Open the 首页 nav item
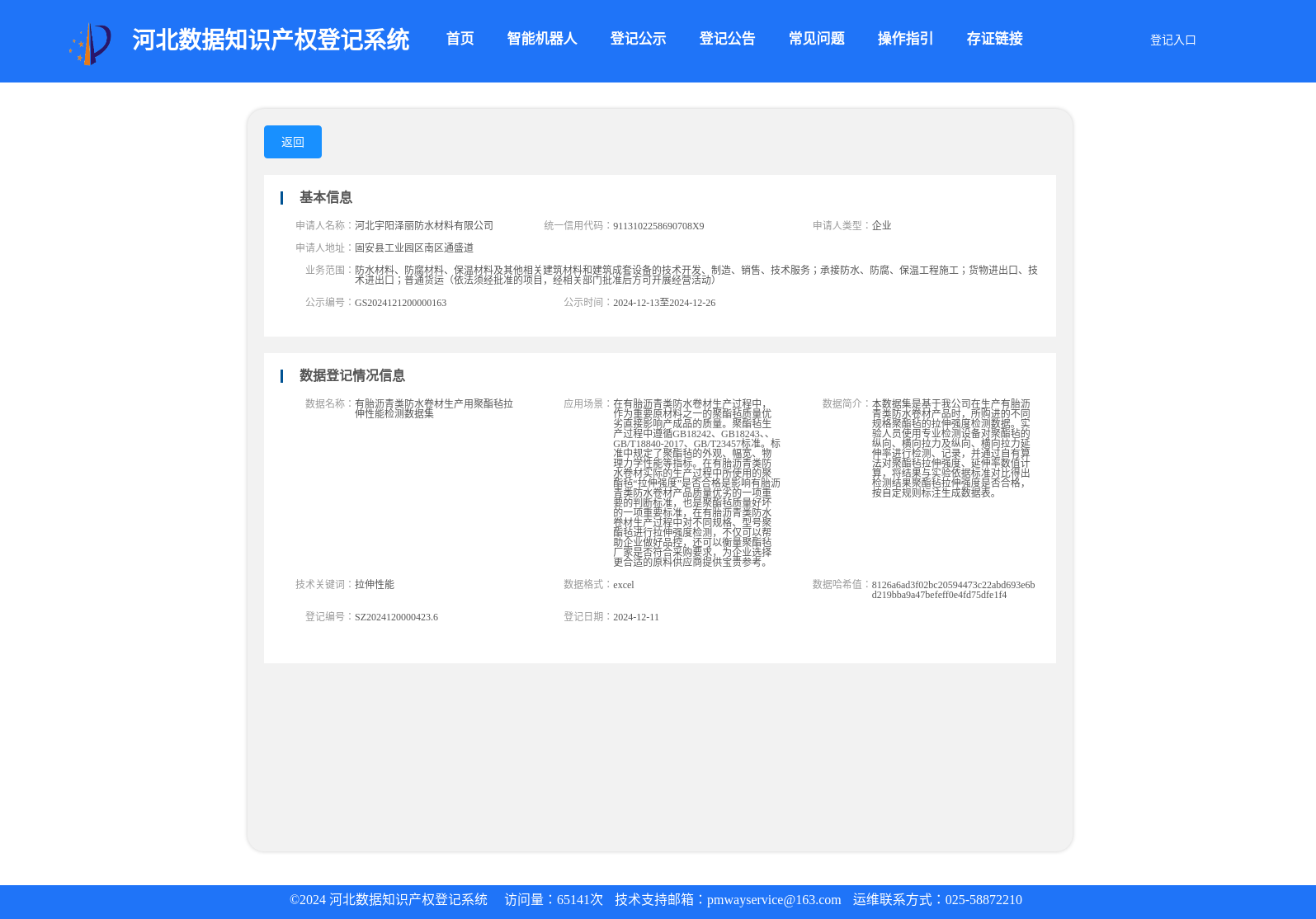 [460, 39]
